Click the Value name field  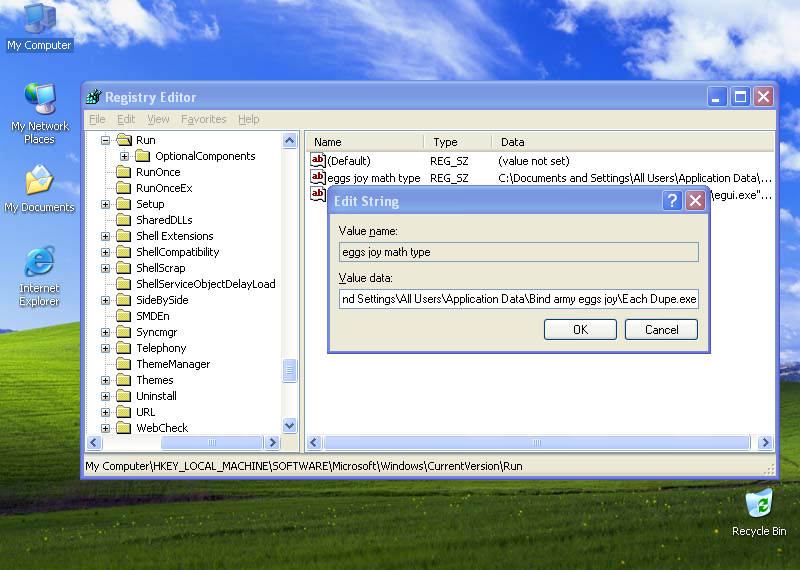[518, 252]
